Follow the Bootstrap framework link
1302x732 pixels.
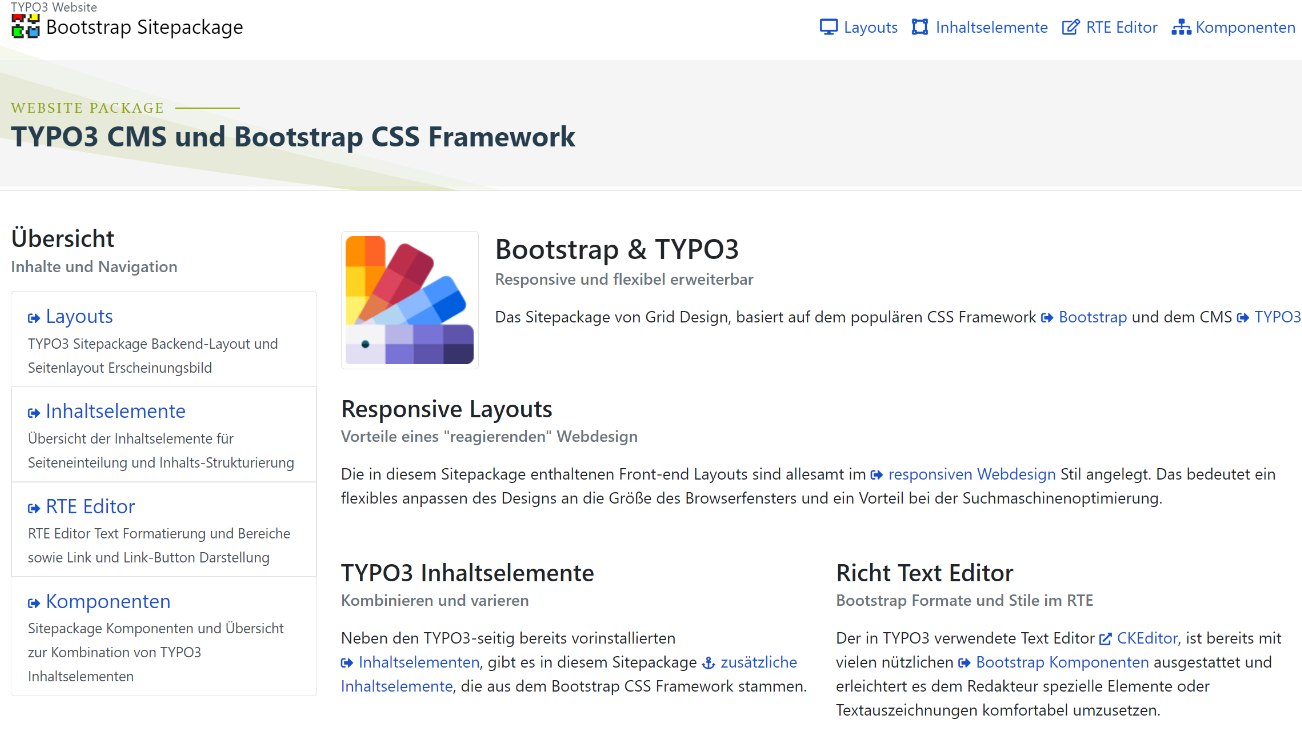(1093, 317)
